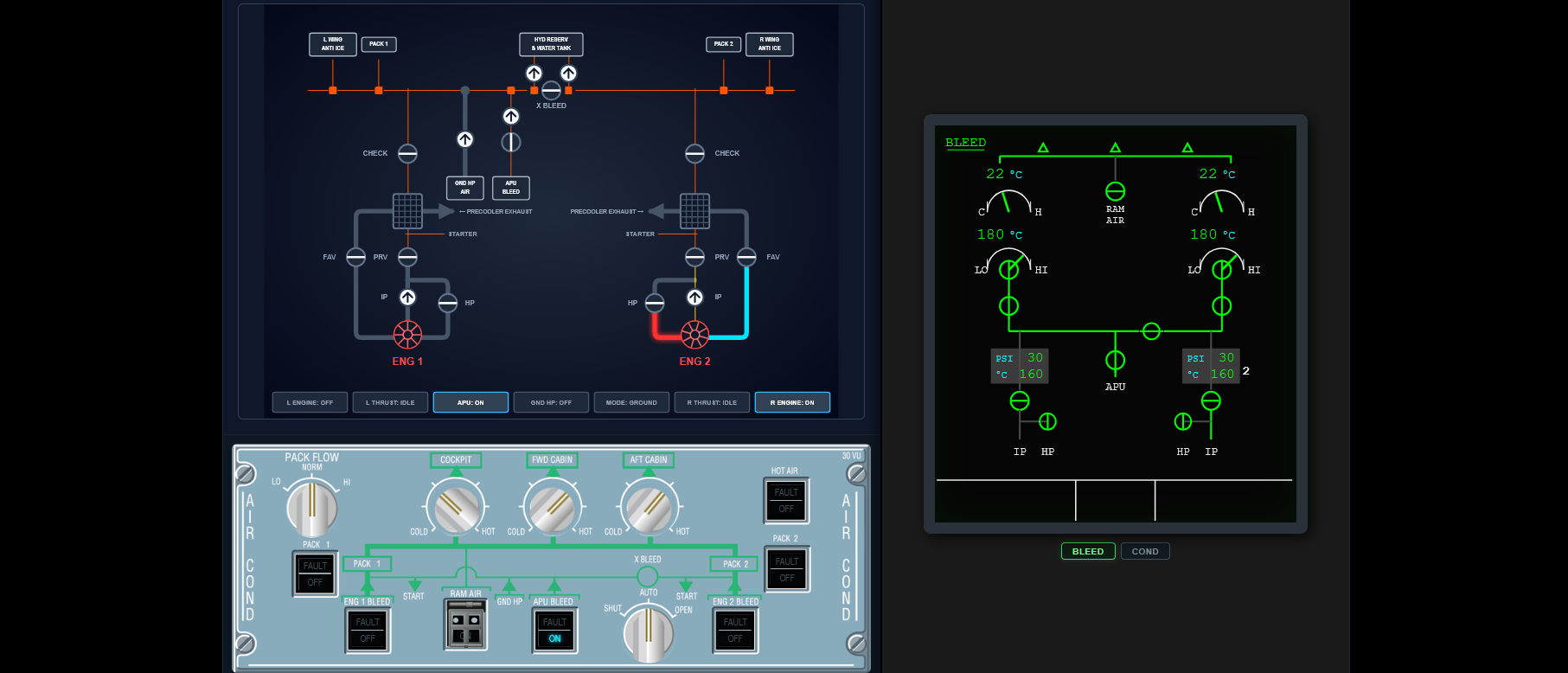Toggle the GND HP: OFF state button

[551, 402]
